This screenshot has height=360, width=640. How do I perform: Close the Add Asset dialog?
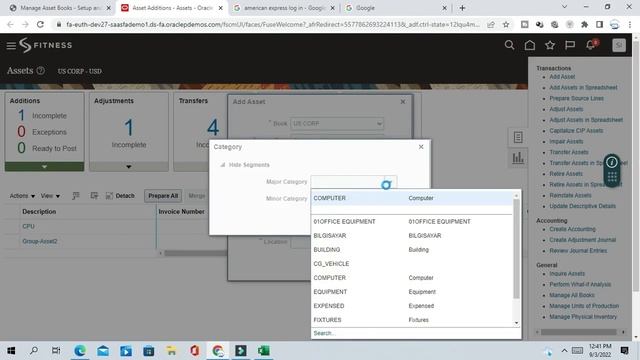[x=403, y=102]
